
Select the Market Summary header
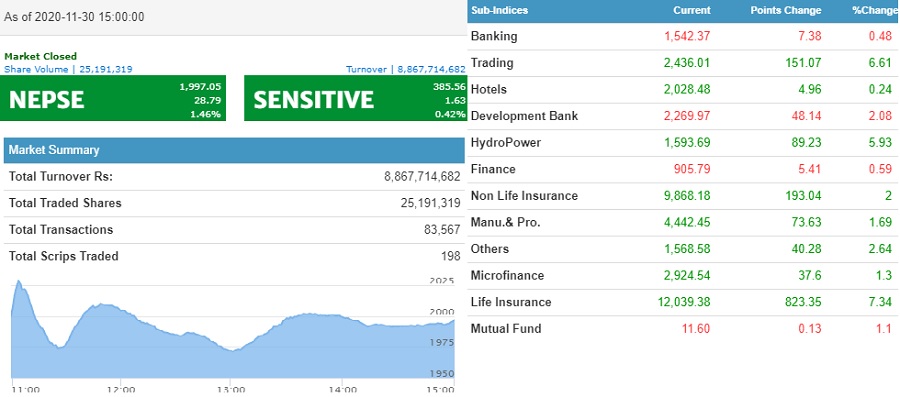click(x=234, y=150)
